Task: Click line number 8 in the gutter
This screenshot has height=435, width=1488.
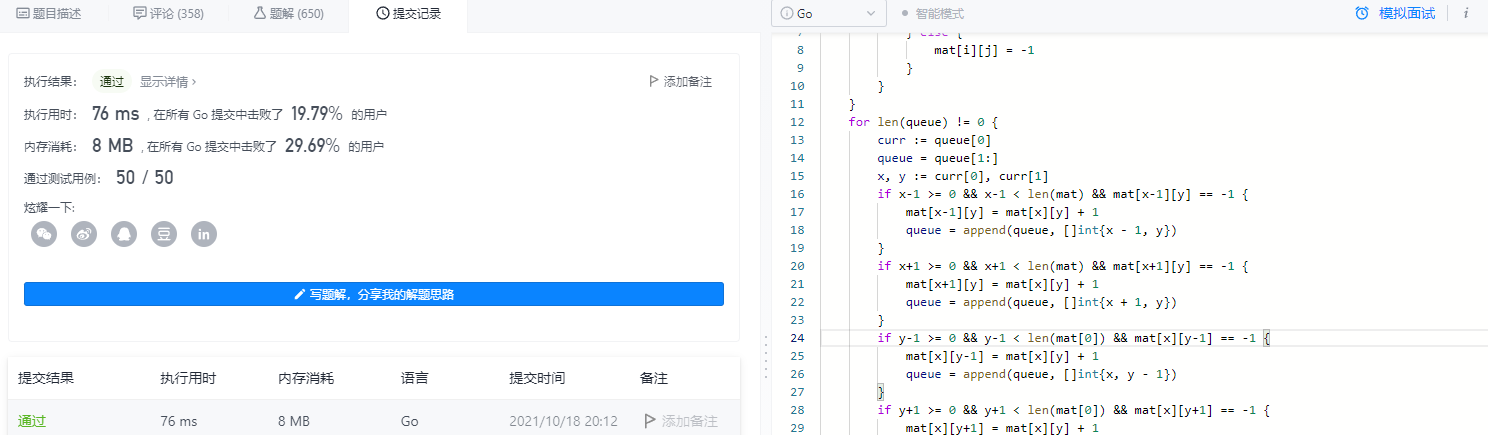Action: click(x=800, y=50)
